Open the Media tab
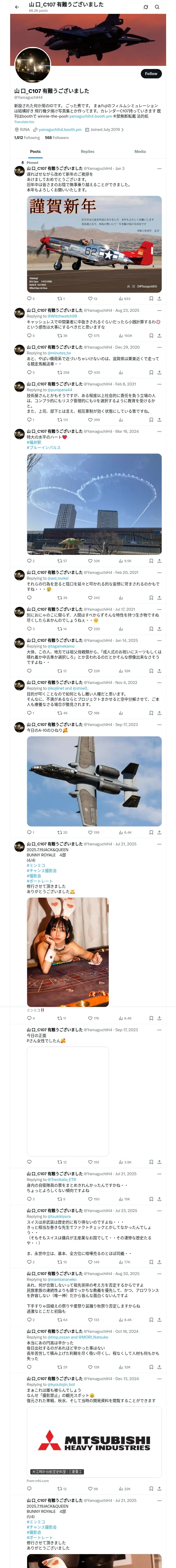The image size is (176, 1568). tap(140, 152)
